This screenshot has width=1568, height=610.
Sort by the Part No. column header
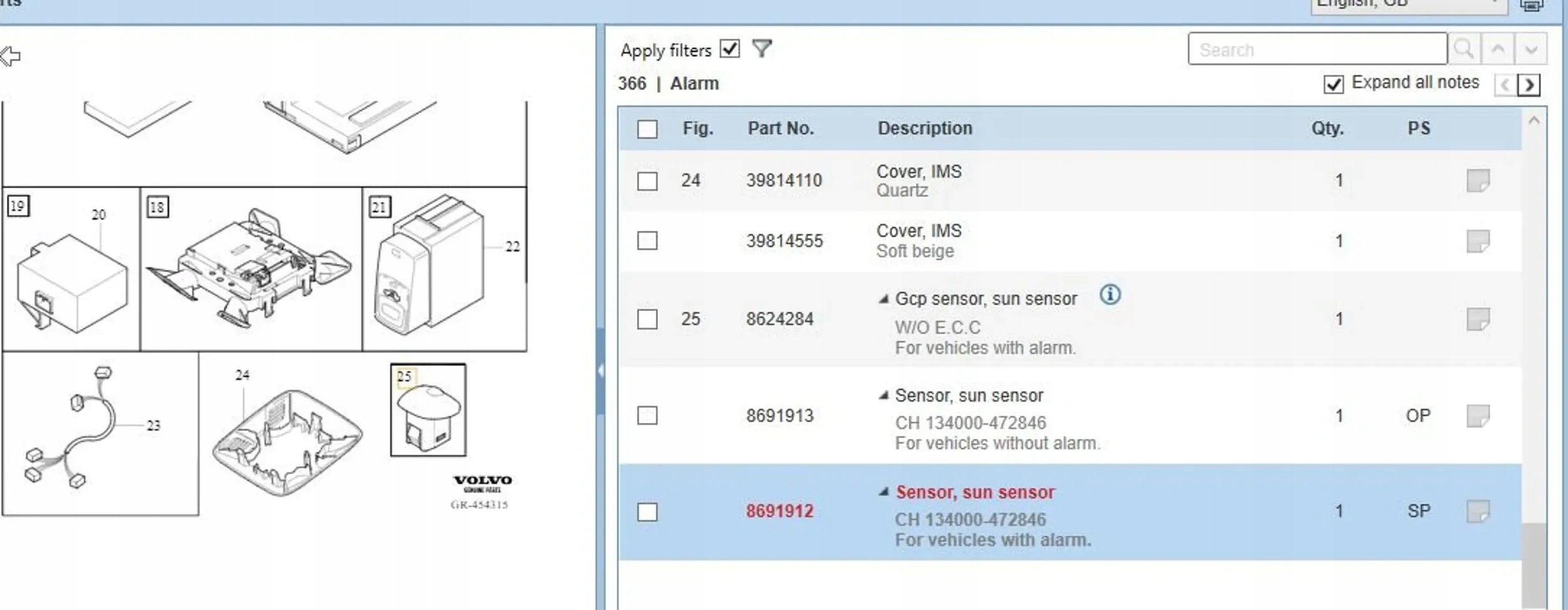tap(780, 129)
